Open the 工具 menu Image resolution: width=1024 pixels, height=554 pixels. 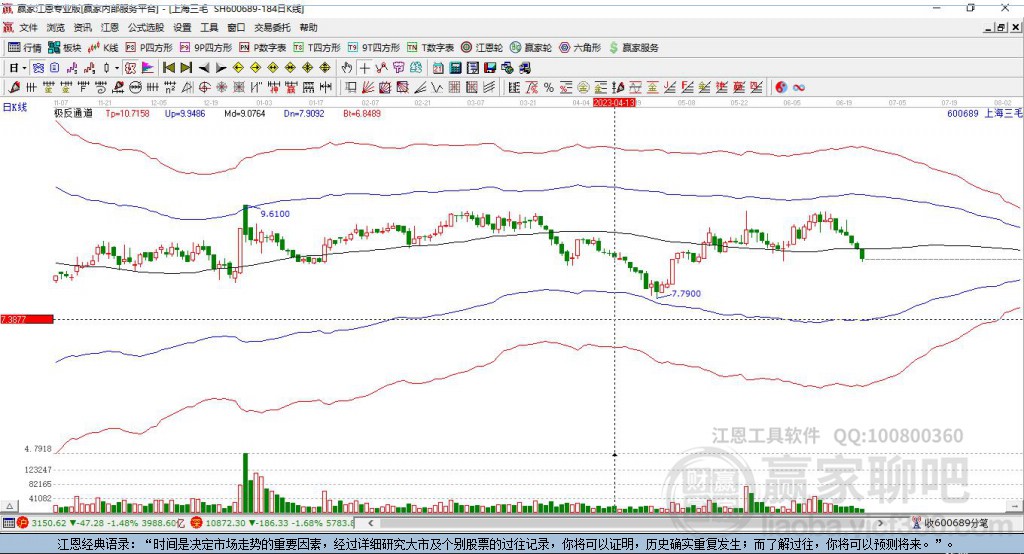pos(209,27)
